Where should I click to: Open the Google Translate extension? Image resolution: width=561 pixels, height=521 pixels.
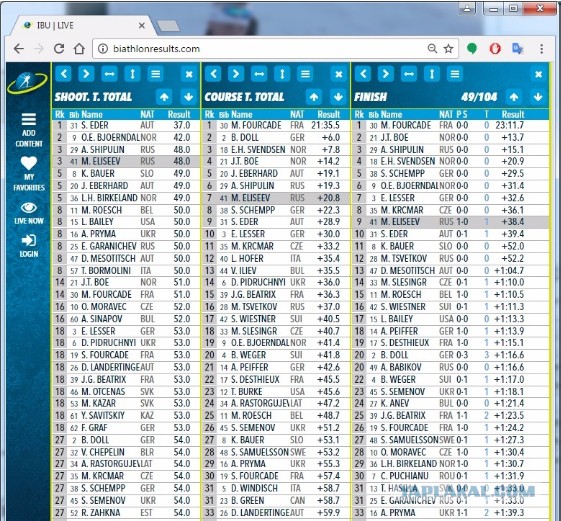click(x=518, y=48)
